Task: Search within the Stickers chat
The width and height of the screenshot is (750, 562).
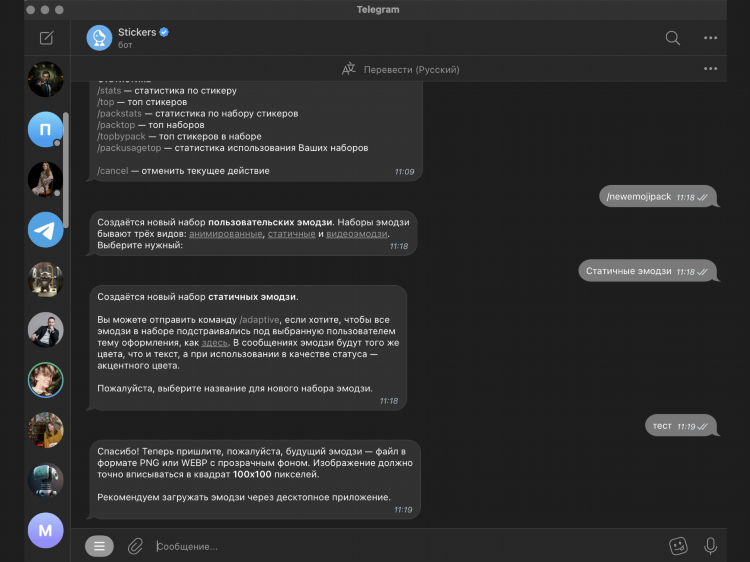Action: [673, 38]
